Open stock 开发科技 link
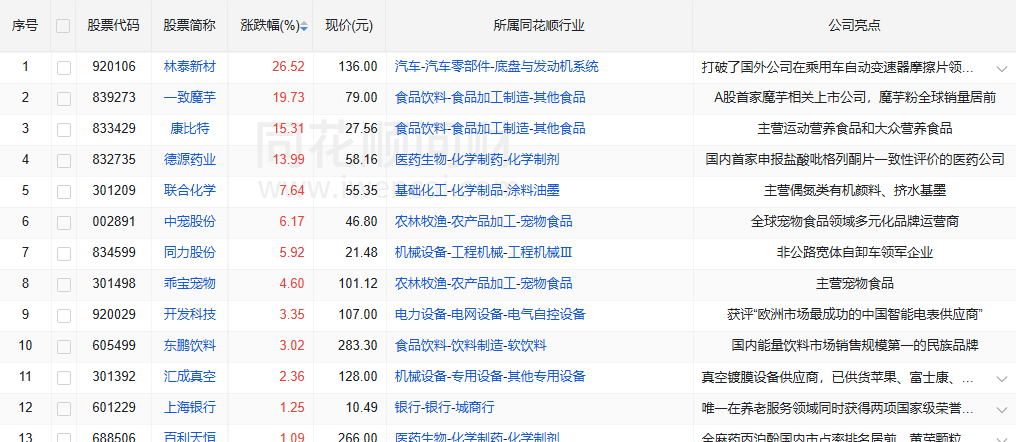The image size is (1029, 442). (190, 314)
